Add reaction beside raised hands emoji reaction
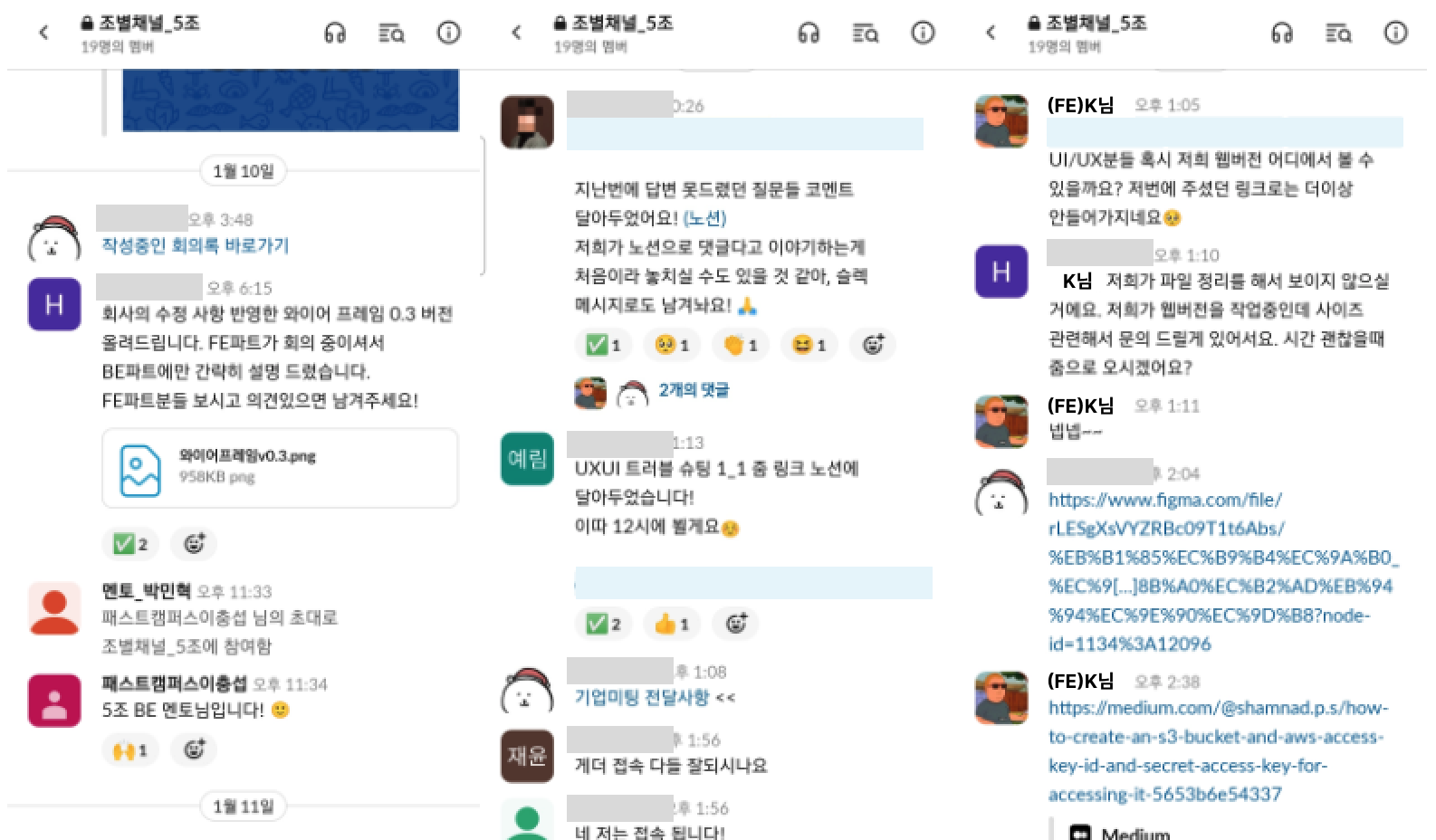This screenshot has width=1436, height=840. coord(194,750)
